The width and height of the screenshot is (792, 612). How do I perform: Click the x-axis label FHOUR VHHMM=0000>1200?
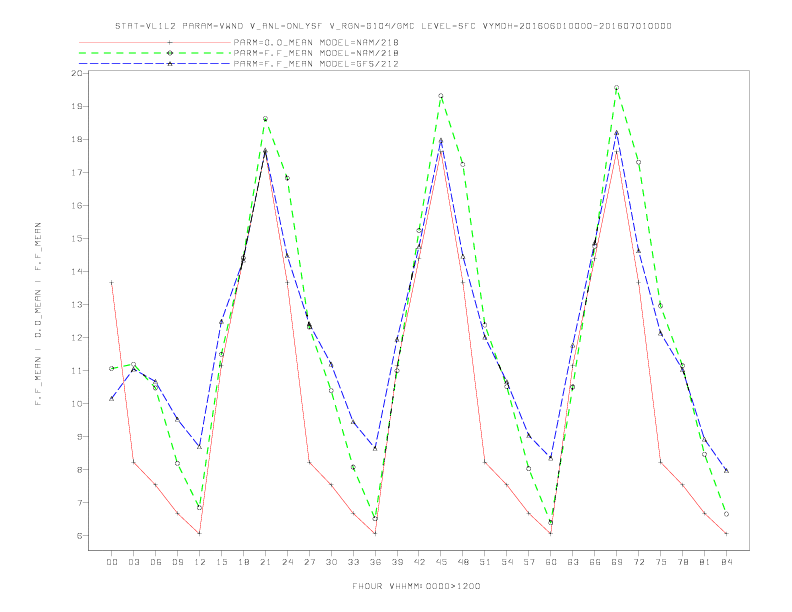coord(416,586)
